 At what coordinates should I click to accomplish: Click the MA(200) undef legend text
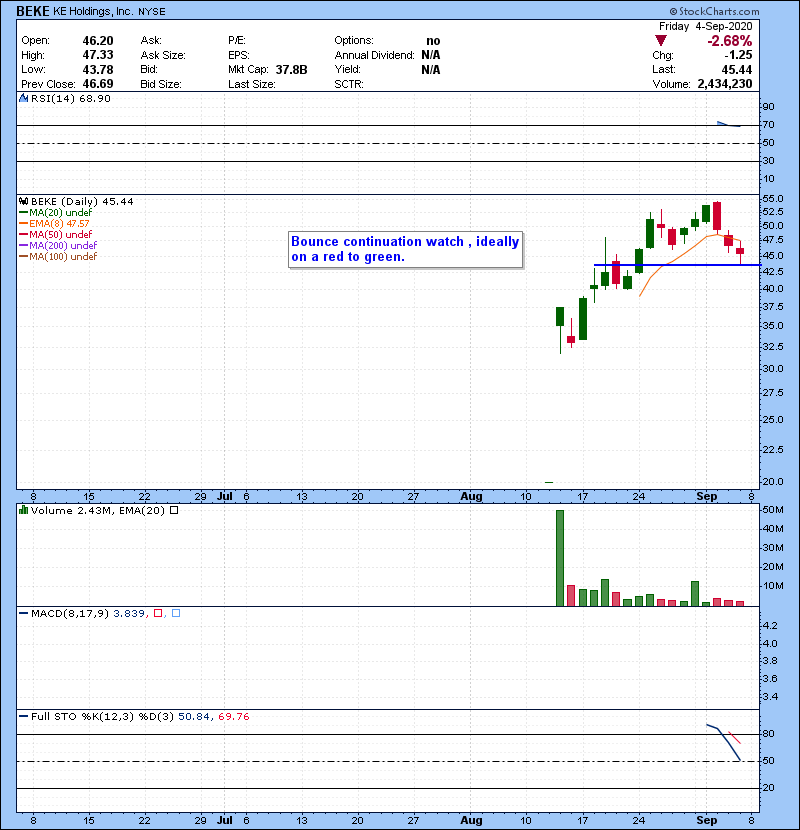(64, 245)
